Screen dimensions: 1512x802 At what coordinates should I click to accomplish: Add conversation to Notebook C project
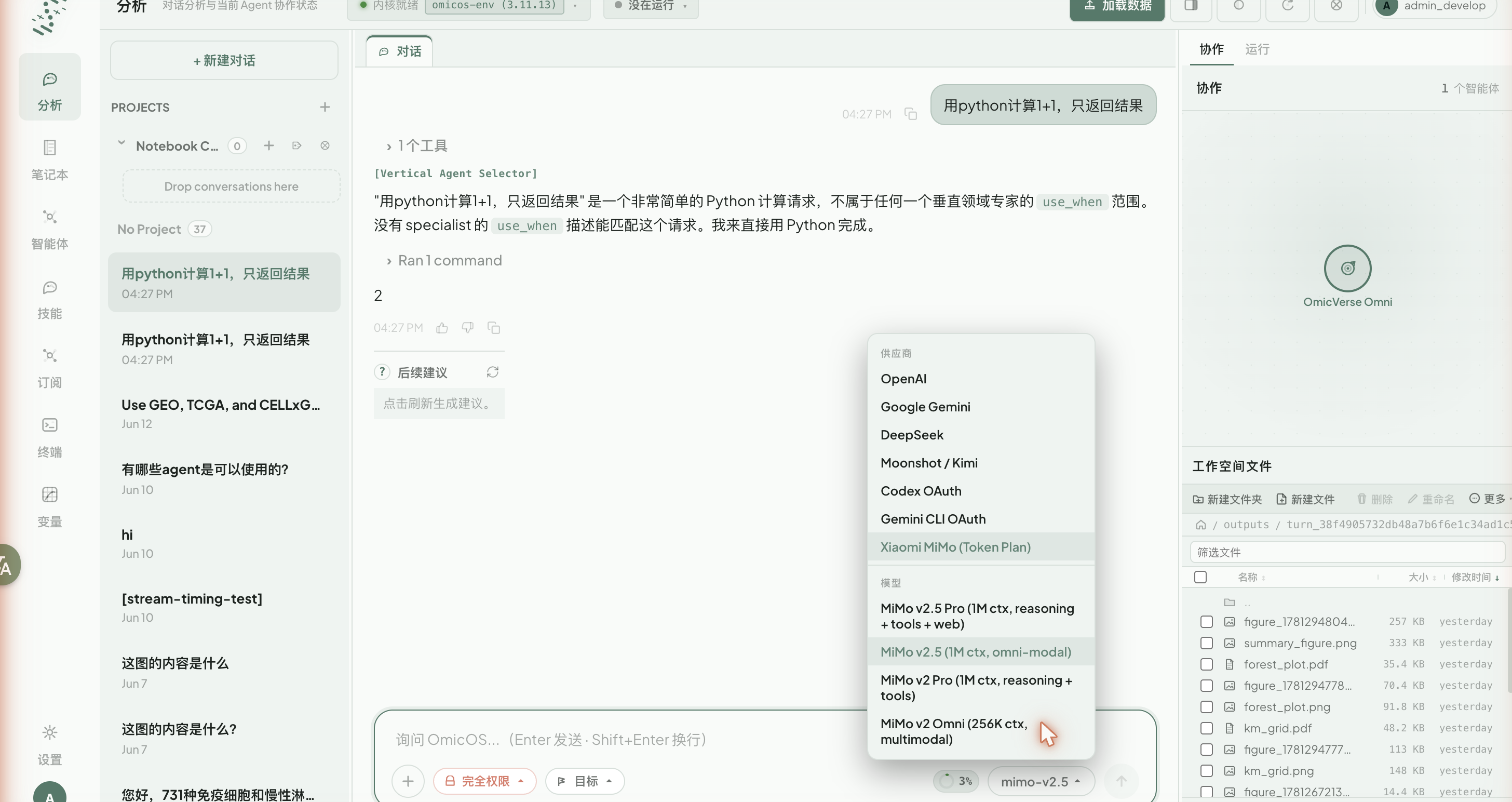coord(268,145)
